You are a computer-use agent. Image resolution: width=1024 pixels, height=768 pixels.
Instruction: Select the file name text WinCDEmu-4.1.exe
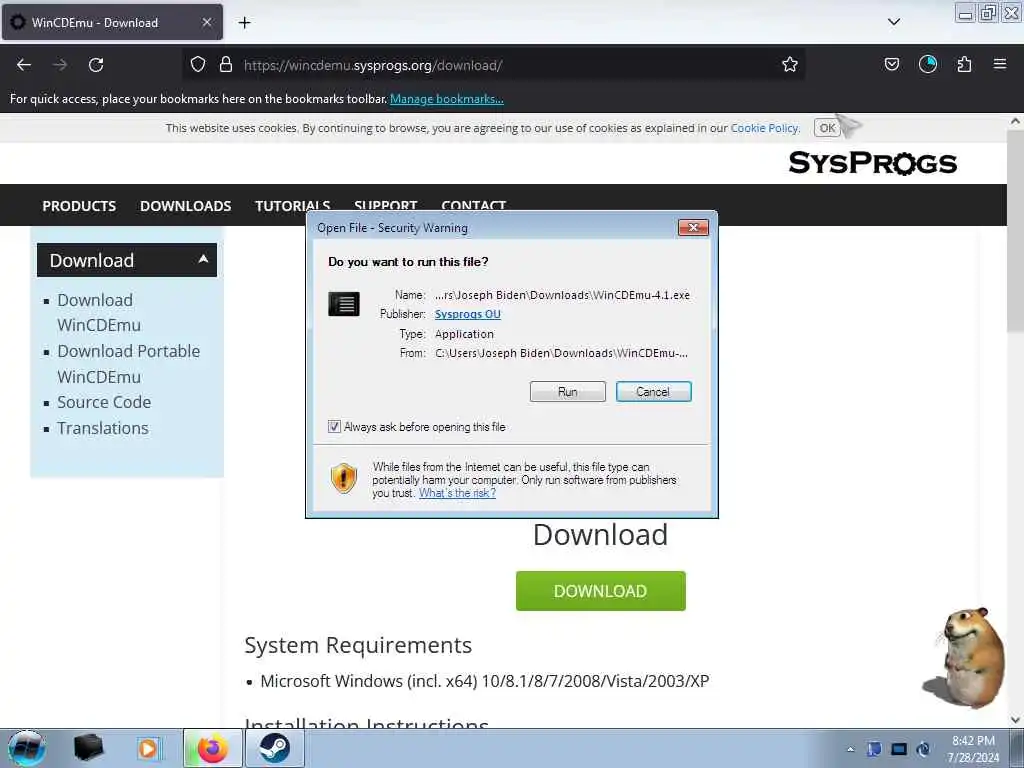point(641,295)
